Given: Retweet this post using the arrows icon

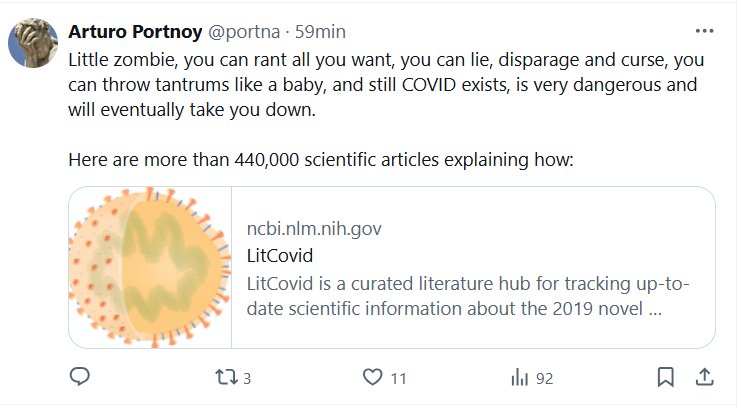Looking at the screenshot, I should (226, 377).
